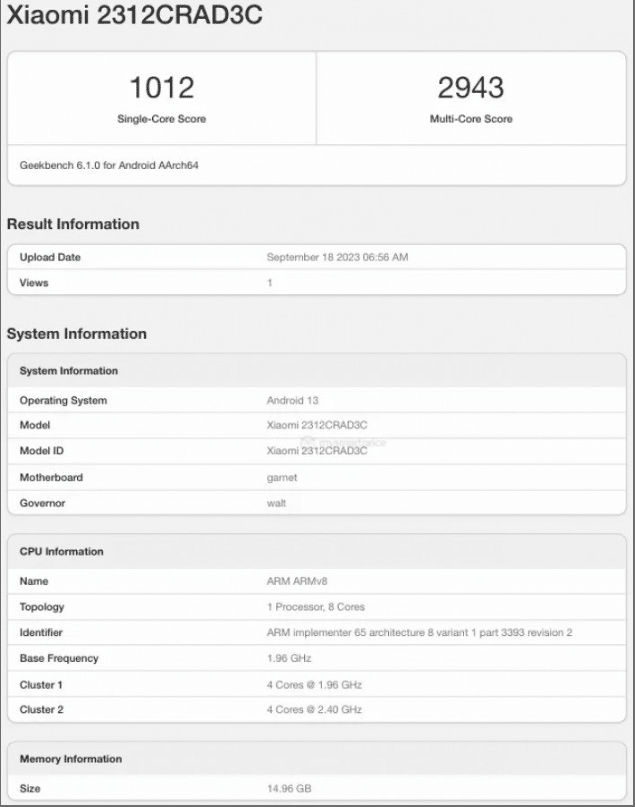This screenshot has height=807, width=635.
Task: Select Xiaomi 2312CRAD3C in the Model ID row
Action: [317, 451]
